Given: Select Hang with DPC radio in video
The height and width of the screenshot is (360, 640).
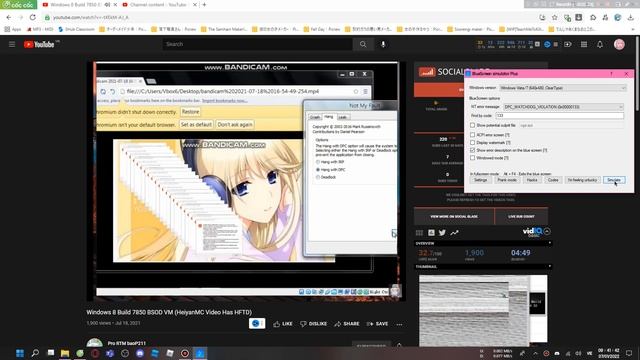Looking at the screenshot, I should 318,169.
